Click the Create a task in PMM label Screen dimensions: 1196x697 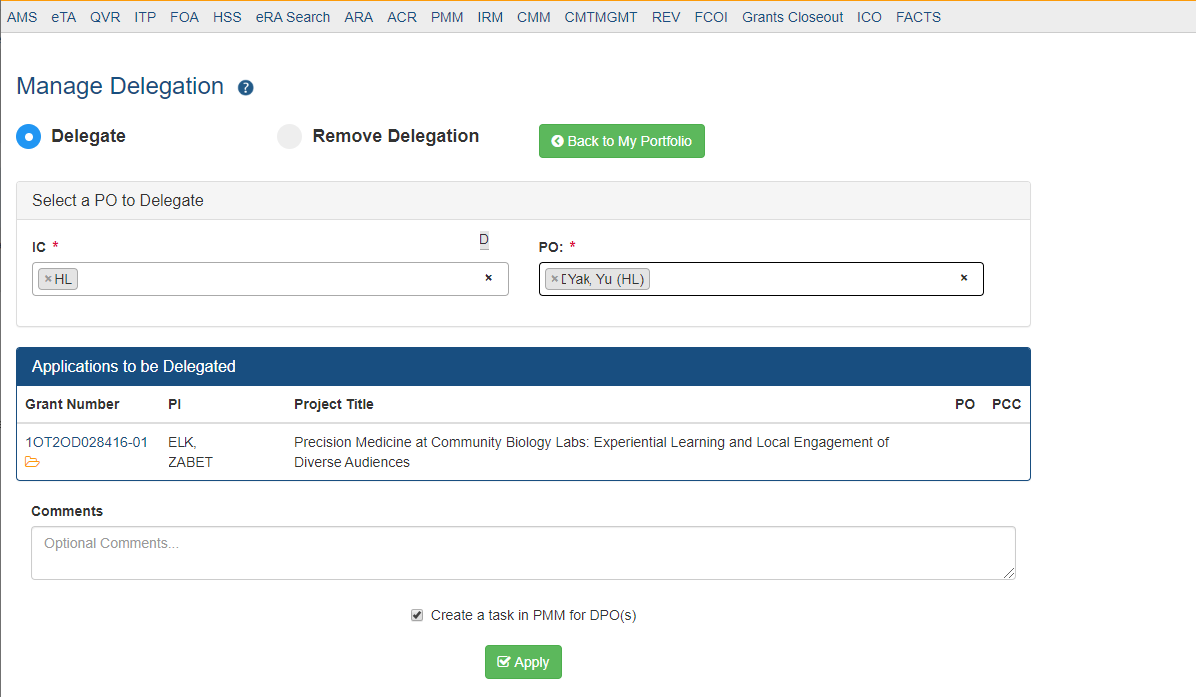(x=533, y=615)
